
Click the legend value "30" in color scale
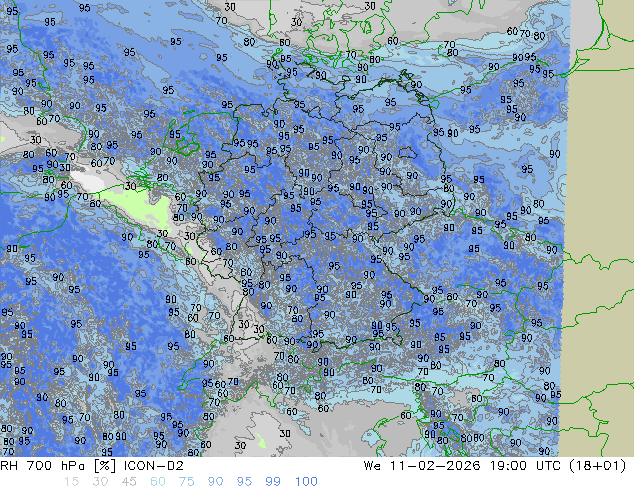(x=100, y=482)
